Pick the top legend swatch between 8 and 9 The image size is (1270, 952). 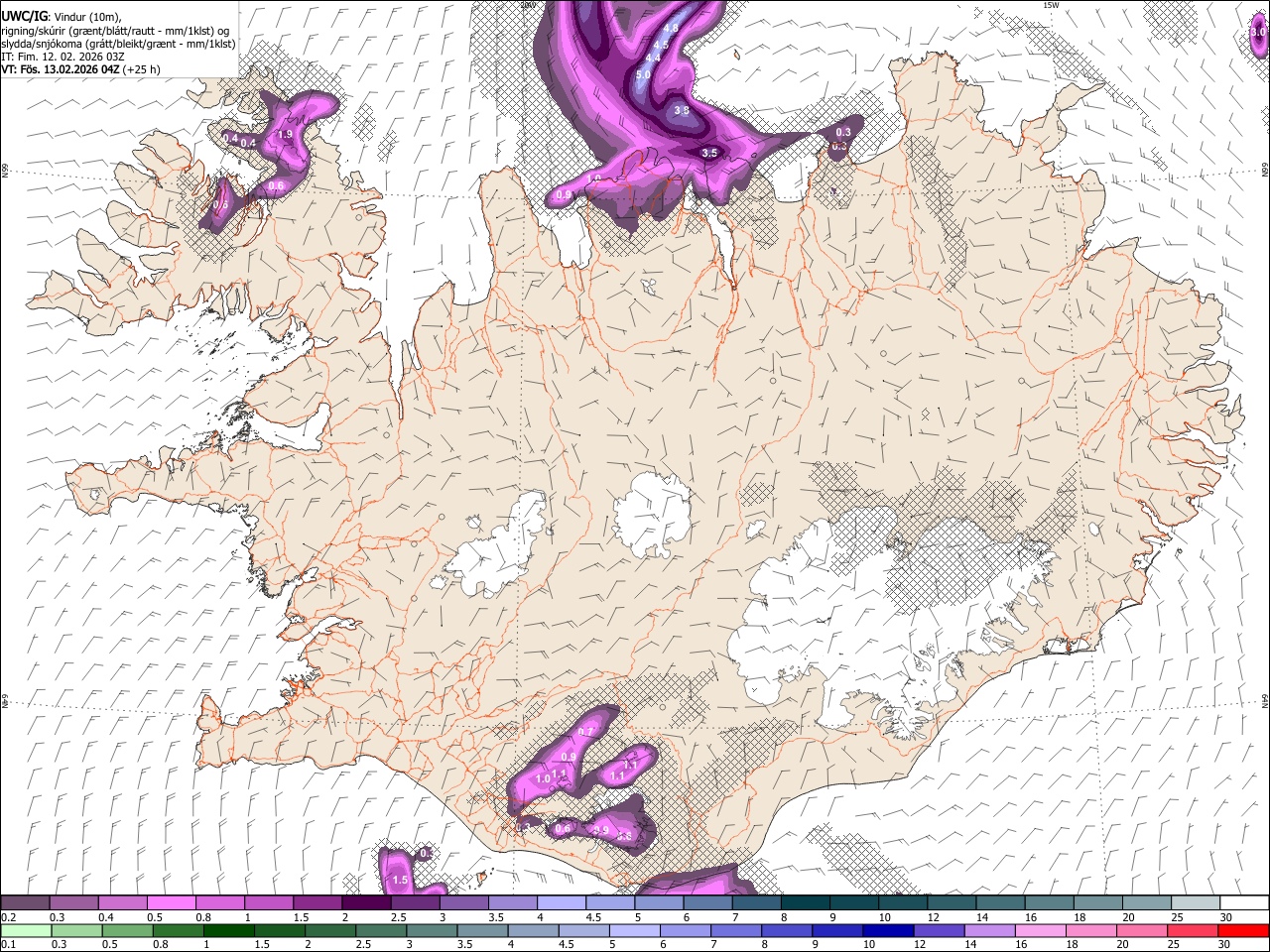pos(806,903)
